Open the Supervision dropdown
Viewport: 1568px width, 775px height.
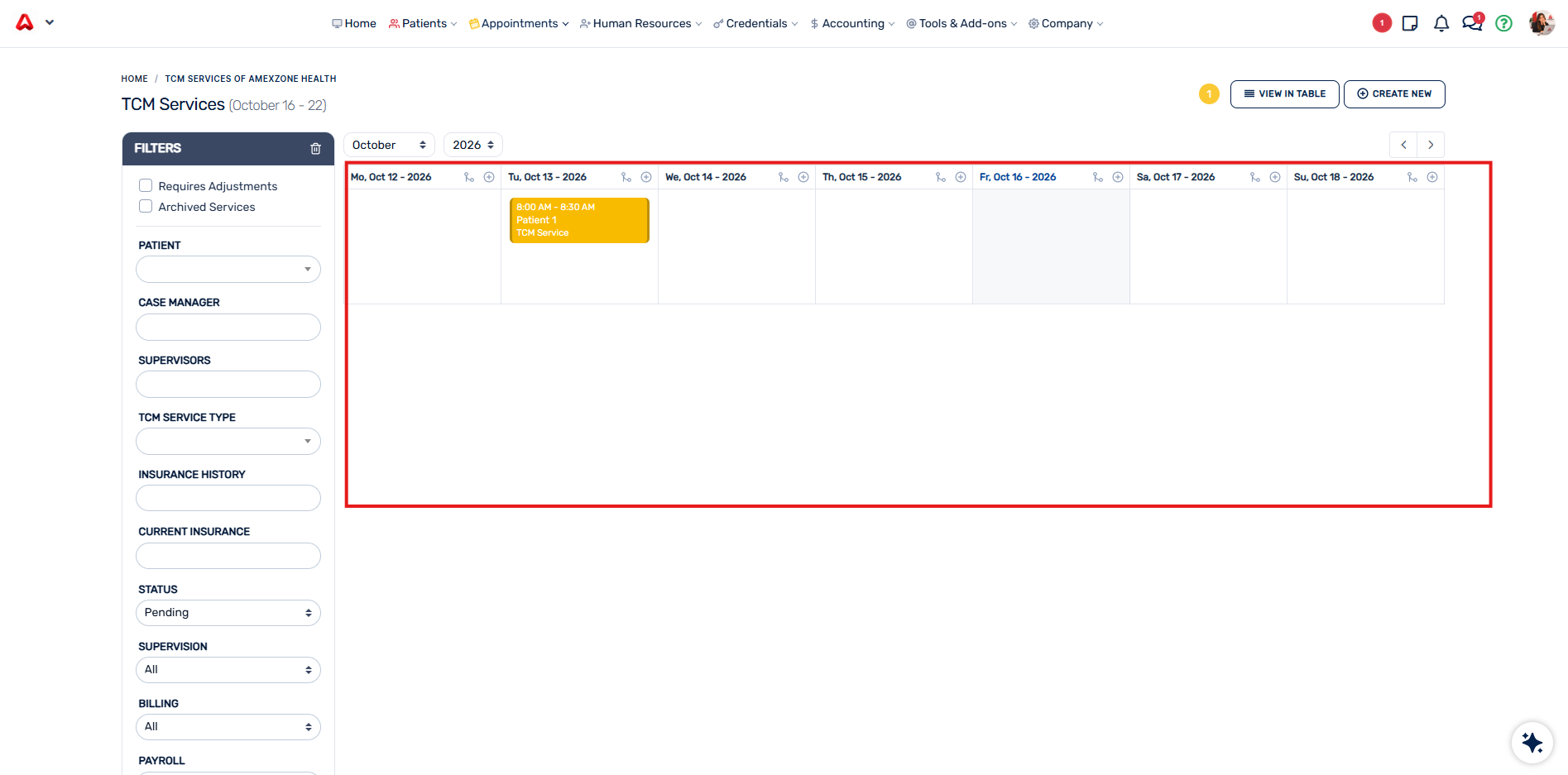[x=228, y=670]
